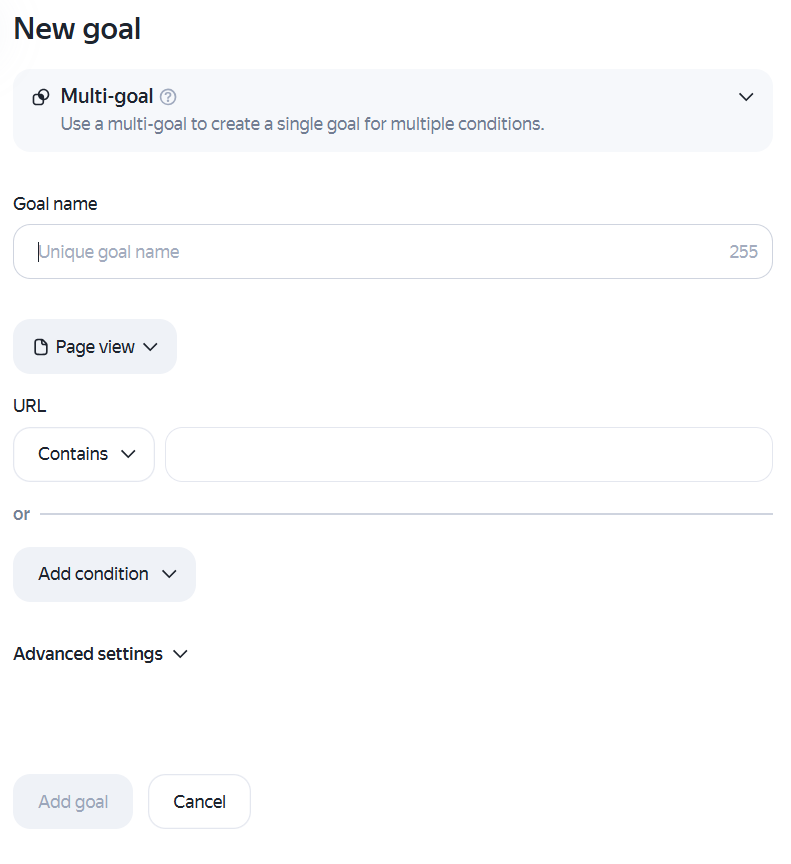Click the Multi-goal overlapping circles icon
This screenshot has height=864, width=791.
pos(41,97)
